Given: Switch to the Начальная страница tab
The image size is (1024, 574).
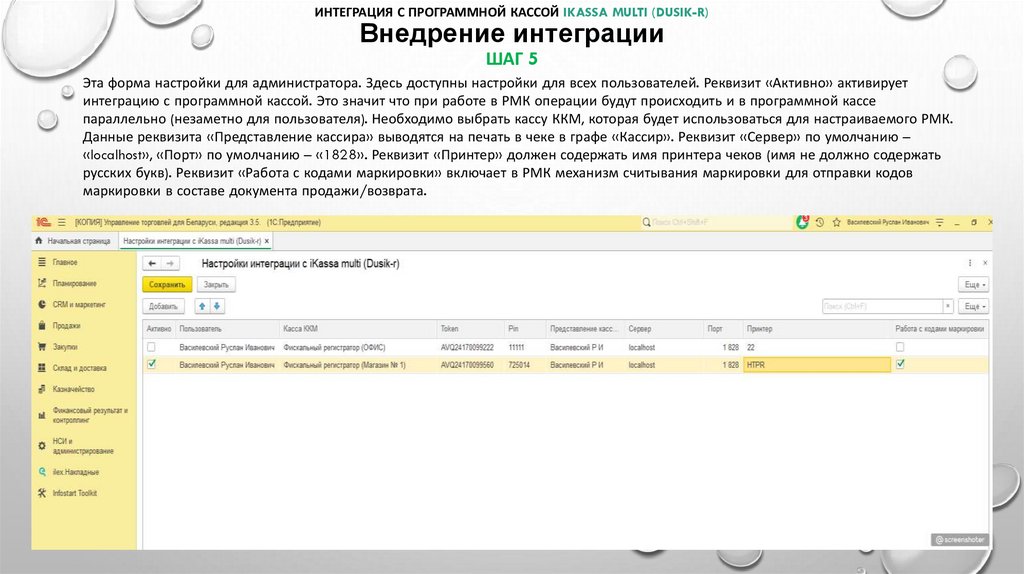Looking at the screenshot, I should (72, 241).
